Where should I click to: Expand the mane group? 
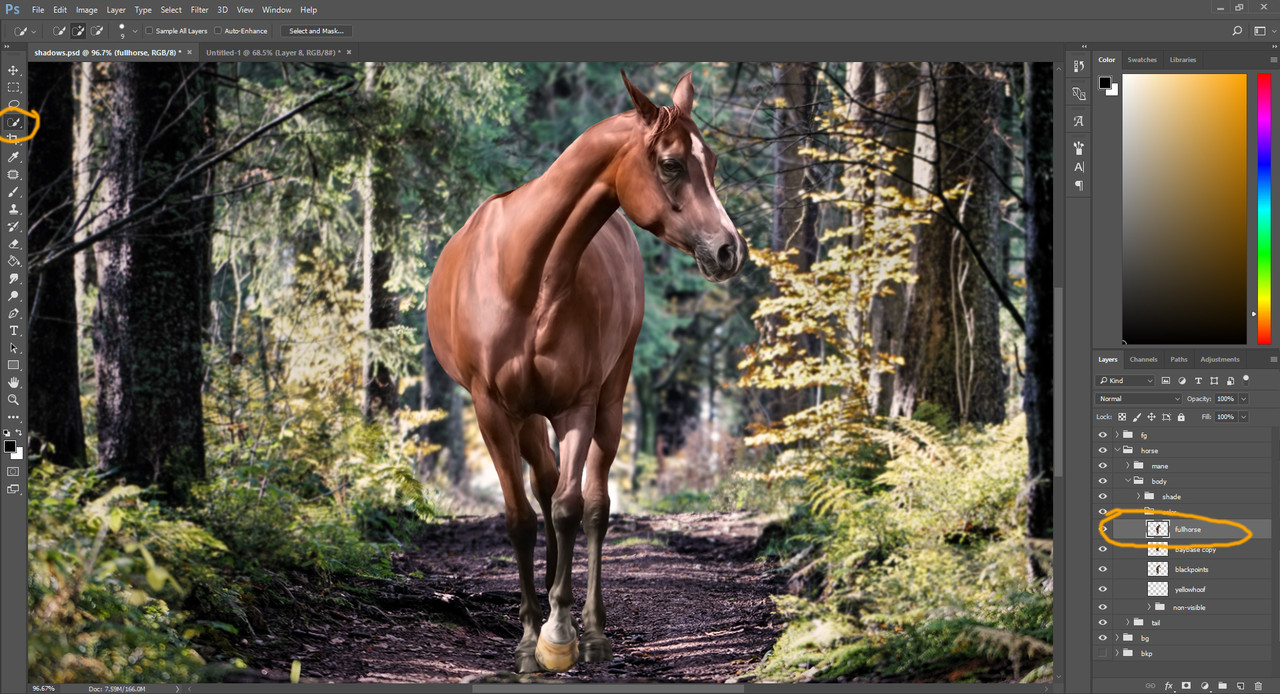point(1128,466)
